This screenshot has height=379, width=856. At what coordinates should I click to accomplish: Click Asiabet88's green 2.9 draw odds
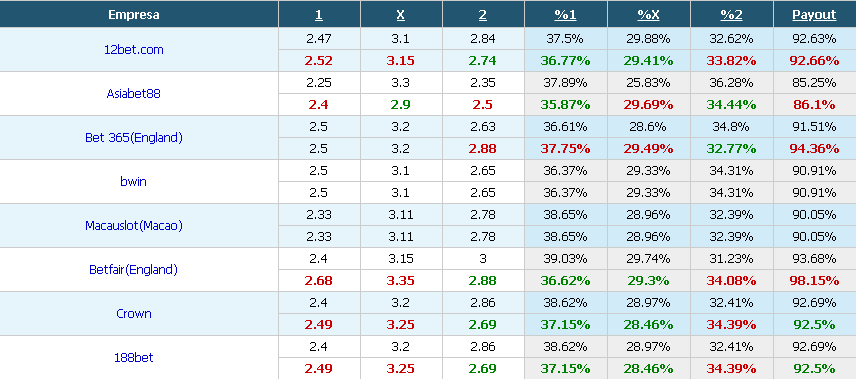tap(401, 105)
